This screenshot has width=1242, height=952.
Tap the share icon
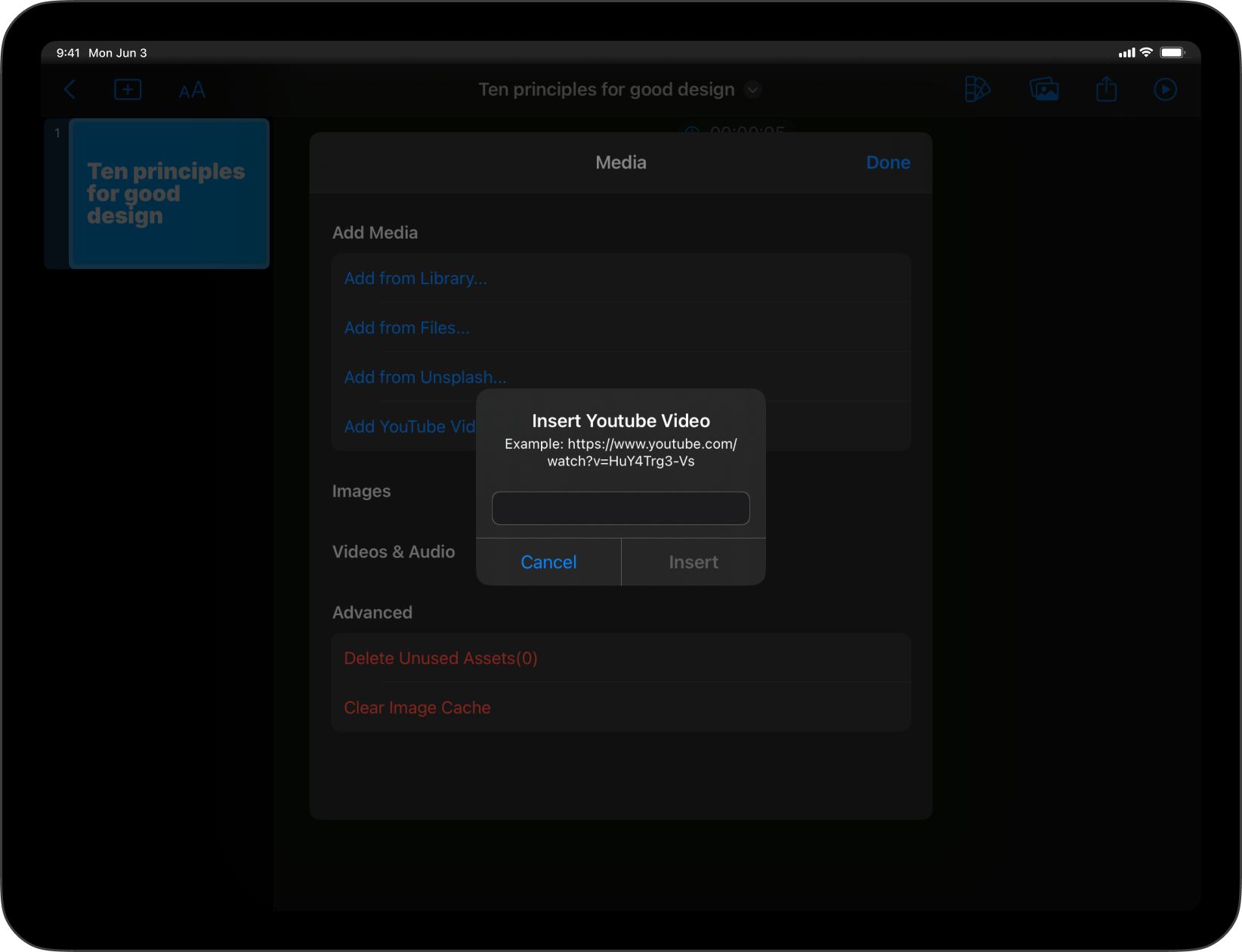[1106, 88]
